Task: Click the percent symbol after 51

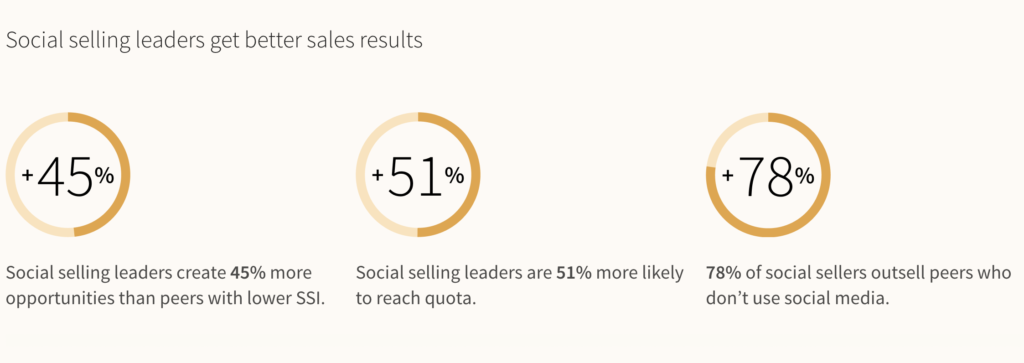Action: [x=455, y=175]
